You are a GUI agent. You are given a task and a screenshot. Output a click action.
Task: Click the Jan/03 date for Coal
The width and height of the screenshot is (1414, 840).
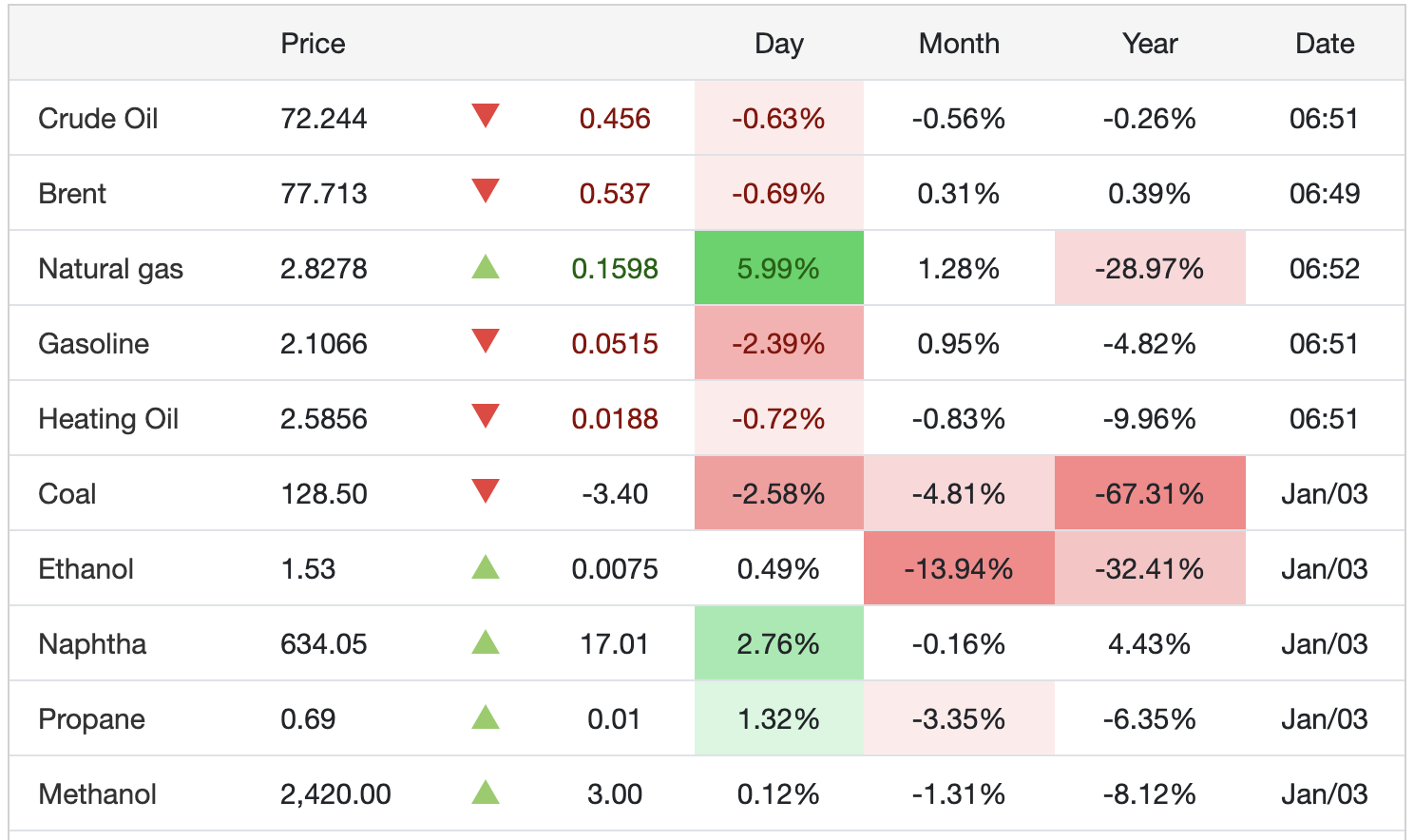(x=1325, y=494)
